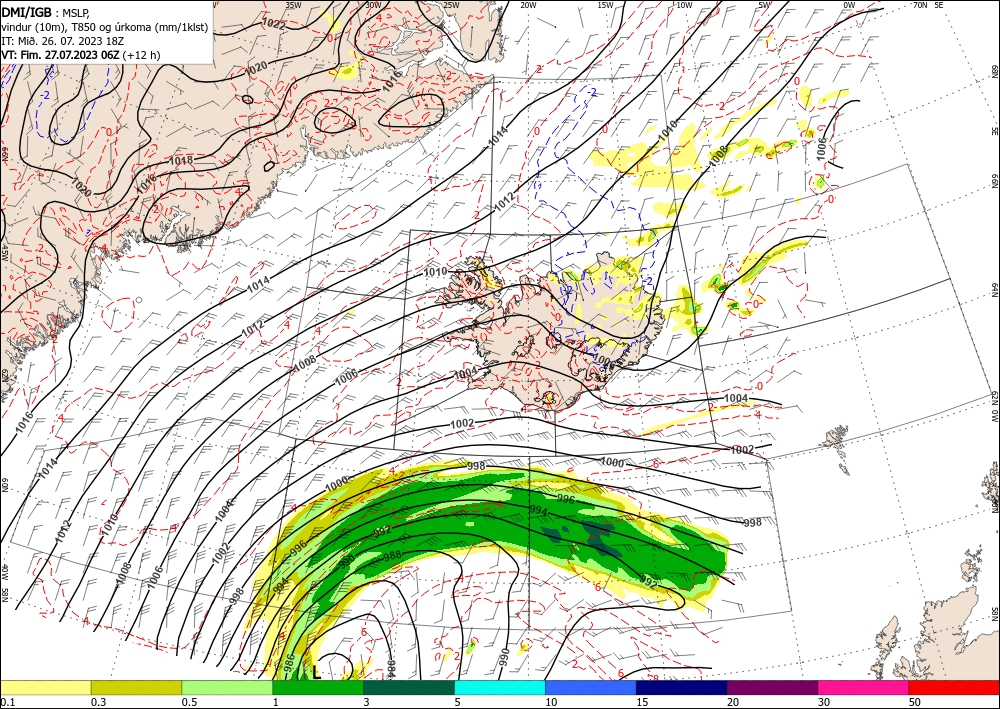
Task: Click the '15W' longitude label
Action: click(x=606, y=5)
